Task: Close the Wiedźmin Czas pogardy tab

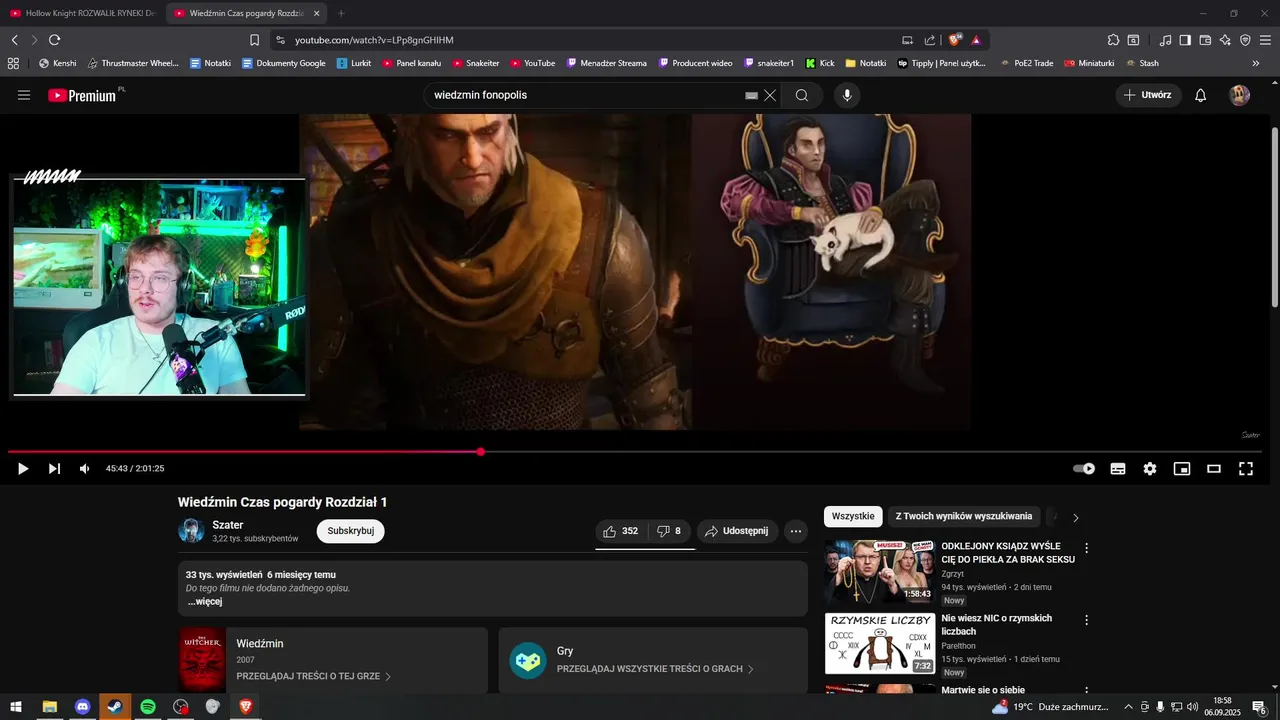Action: 317,13
